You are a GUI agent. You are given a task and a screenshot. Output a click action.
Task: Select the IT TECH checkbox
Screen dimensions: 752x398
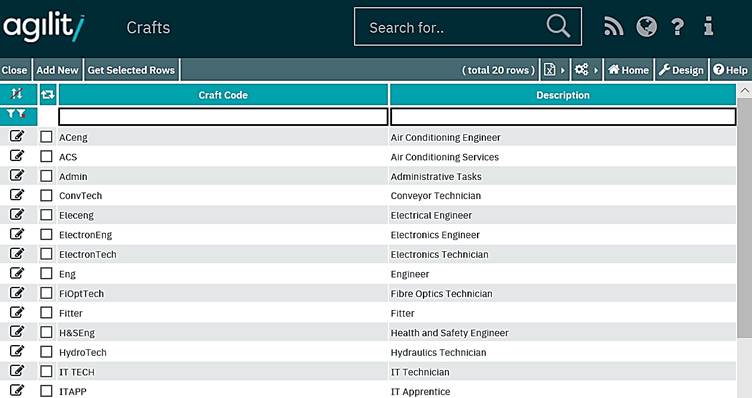tap(47, 372)
